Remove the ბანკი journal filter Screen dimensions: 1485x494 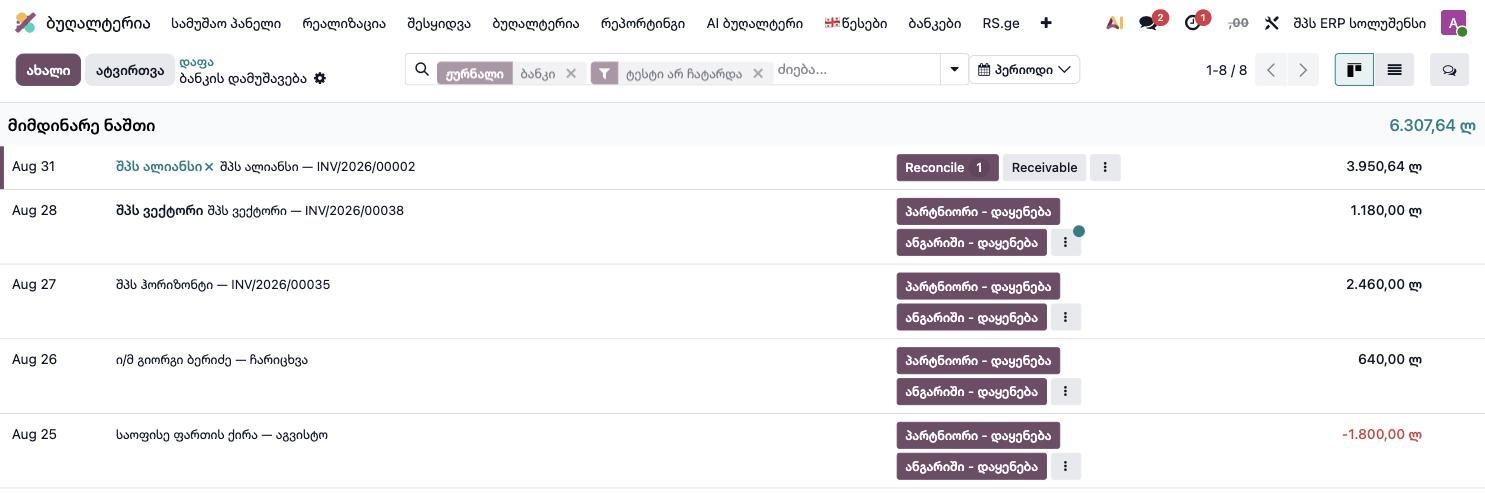click(x=571, y=73)
